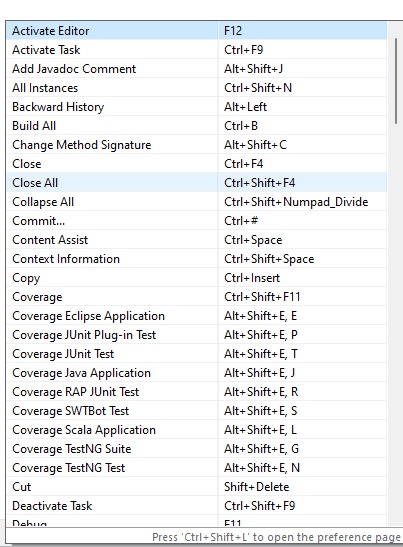
Task: Select Content Assist from the list
Action: coord(196,240)
